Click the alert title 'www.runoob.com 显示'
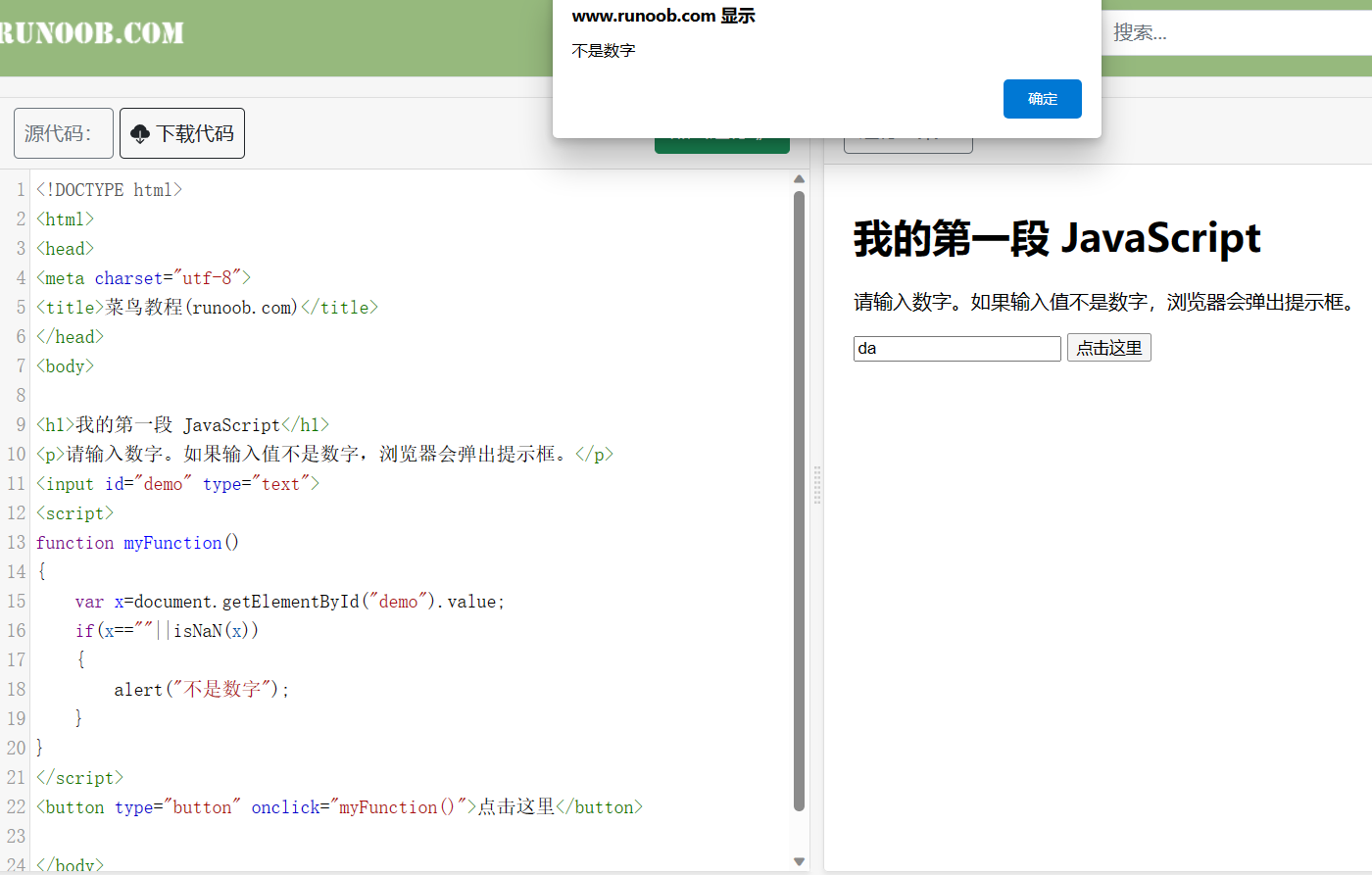The image size is (1372, 875). point(663,16)
